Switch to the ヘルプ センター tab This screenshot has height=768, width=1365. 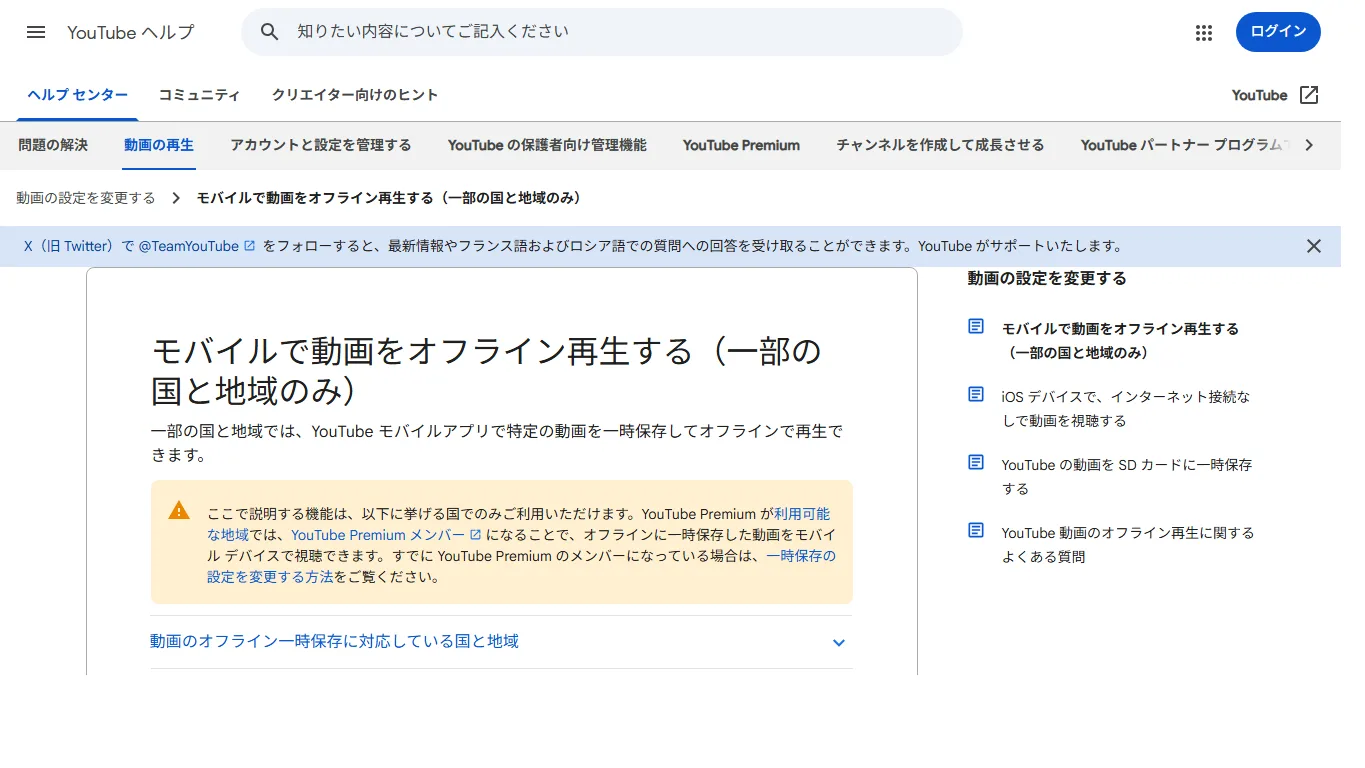click(x=78, y=95)
